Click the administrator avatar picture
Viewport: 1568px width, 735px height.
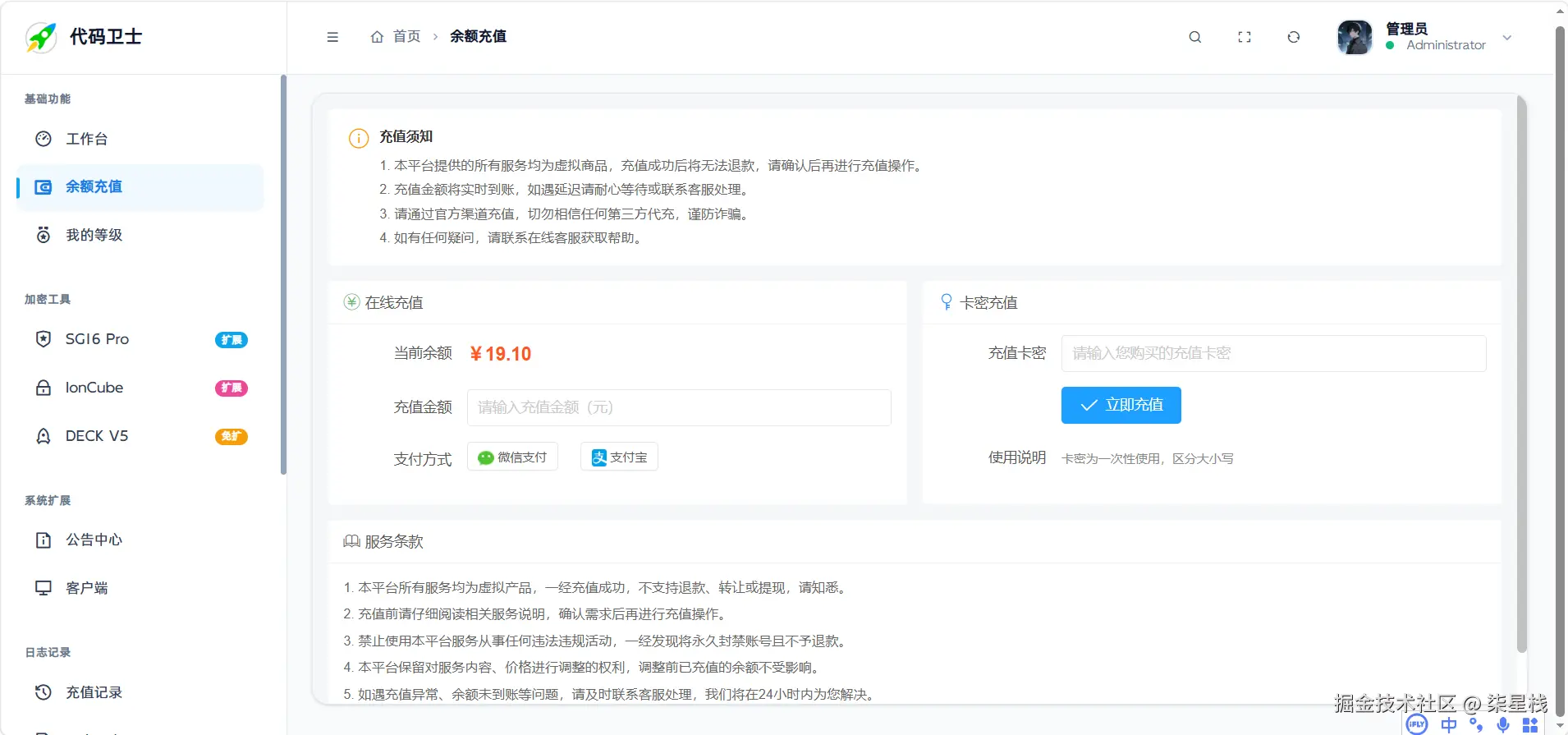pyautogui.click(x=1355, y=37)
